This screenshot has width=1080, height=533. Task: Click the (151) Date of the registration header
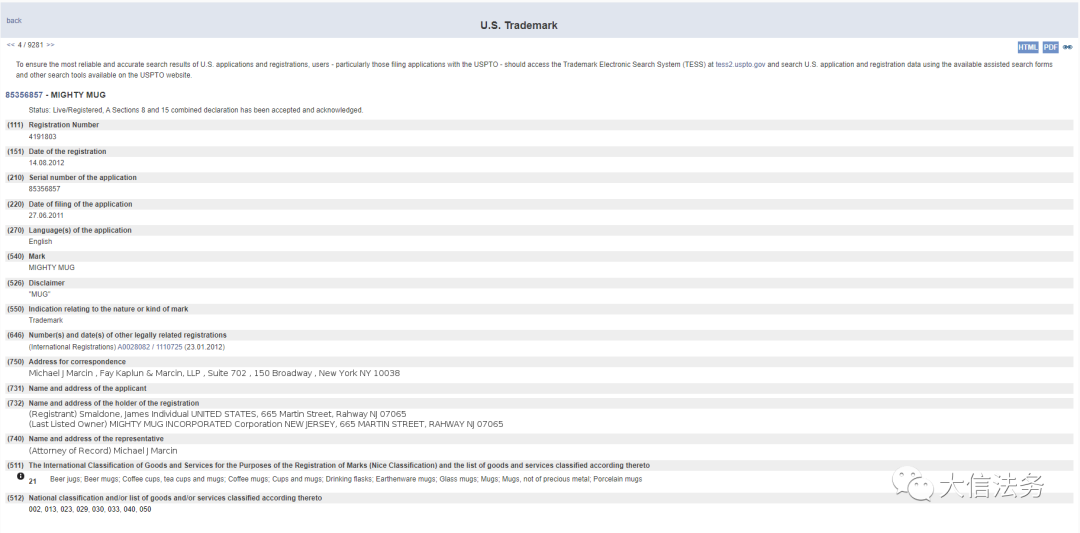pos(539,151)
